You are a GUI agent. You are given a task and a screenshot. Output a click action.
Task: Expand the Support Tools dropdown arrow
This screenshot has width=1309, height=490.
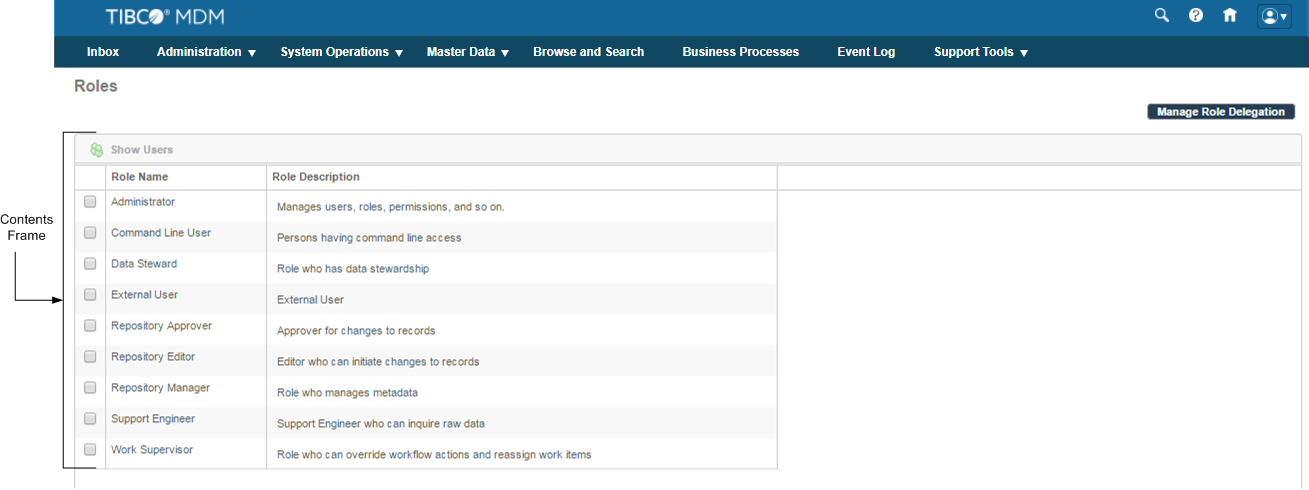click(1024, 53)
